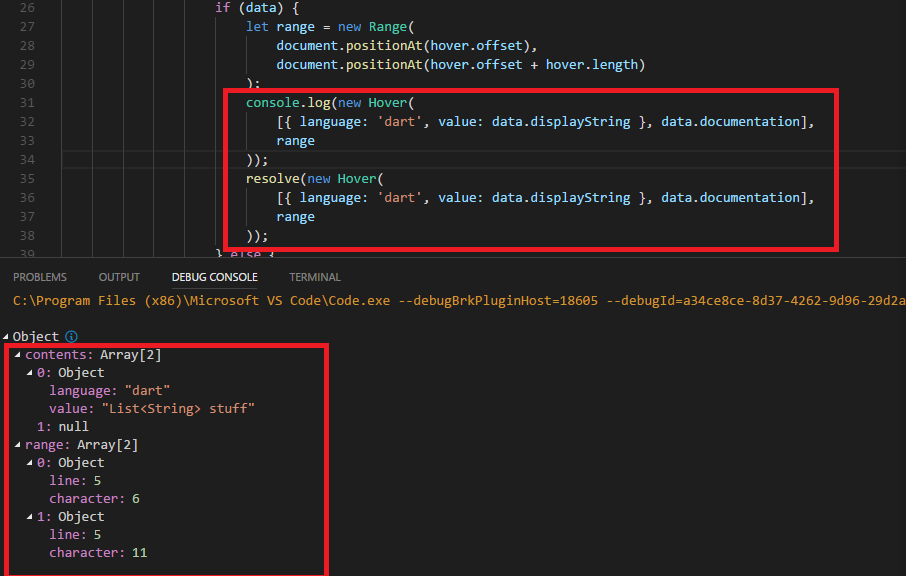Collapse the 0: Object under contents

coord(29,373)
